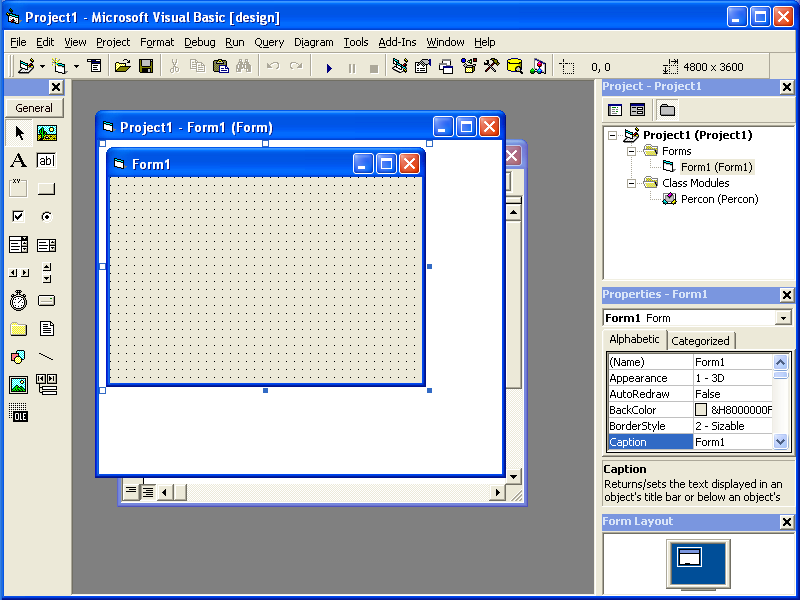Click the Caption value field Form1
The height and width of the screenshot is (600, 800).
point(733,442)
